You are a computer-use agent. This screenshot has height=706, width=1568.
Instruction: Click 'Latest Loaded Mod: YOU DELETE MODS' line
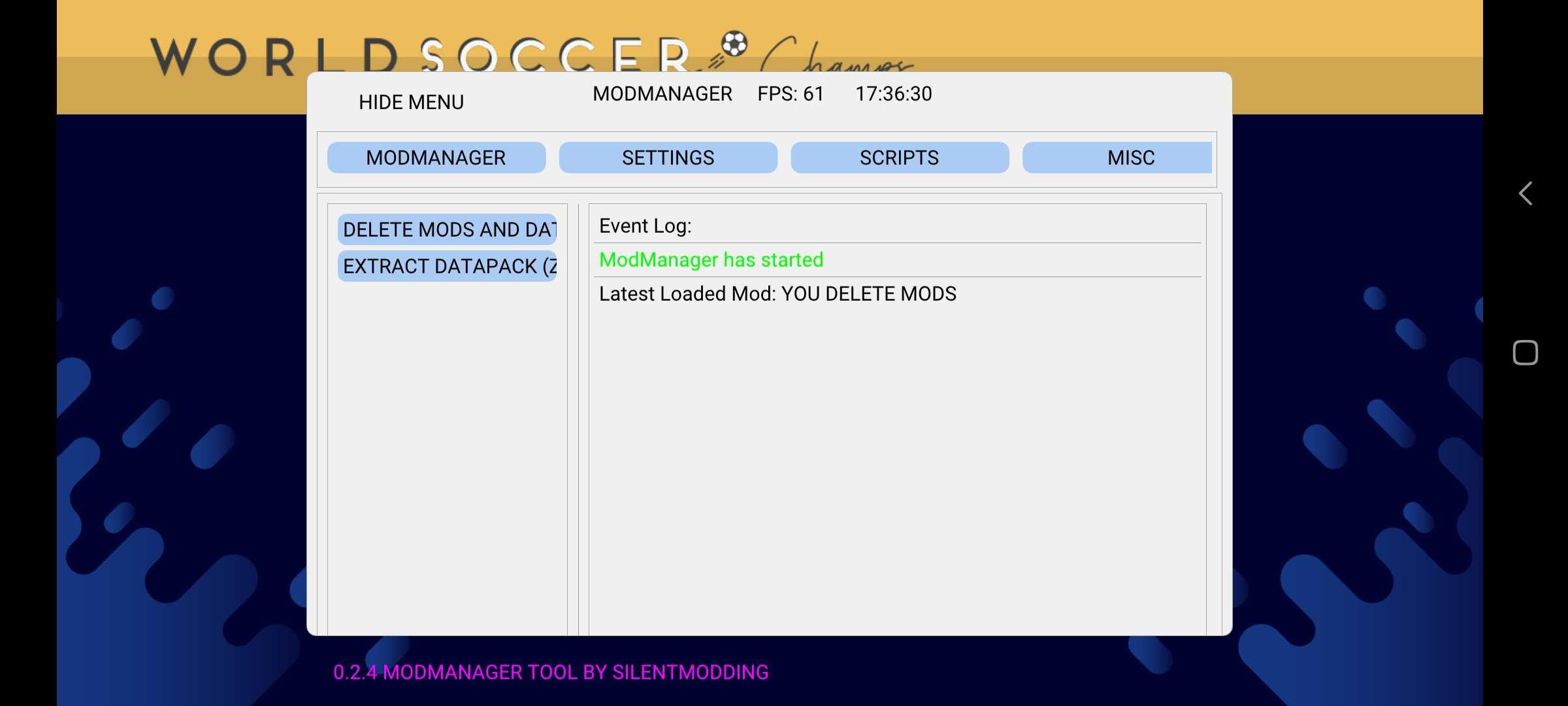pos(777,294)
